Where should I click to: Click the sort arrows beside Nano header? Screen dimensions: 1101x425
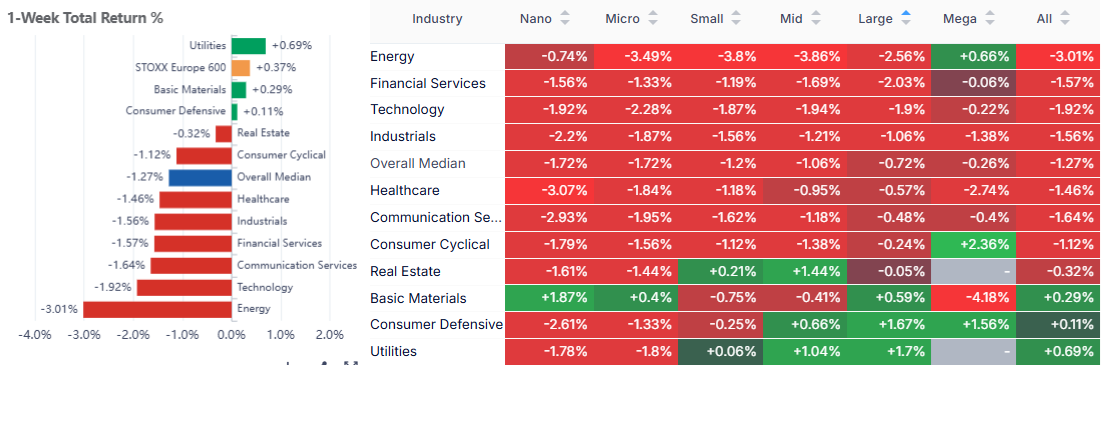(565, 18)
